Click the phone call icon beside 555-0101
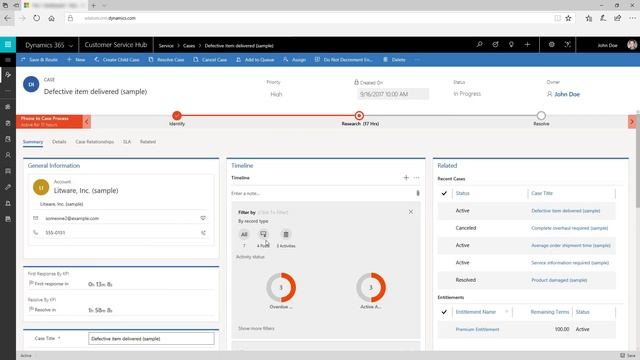 203,233
